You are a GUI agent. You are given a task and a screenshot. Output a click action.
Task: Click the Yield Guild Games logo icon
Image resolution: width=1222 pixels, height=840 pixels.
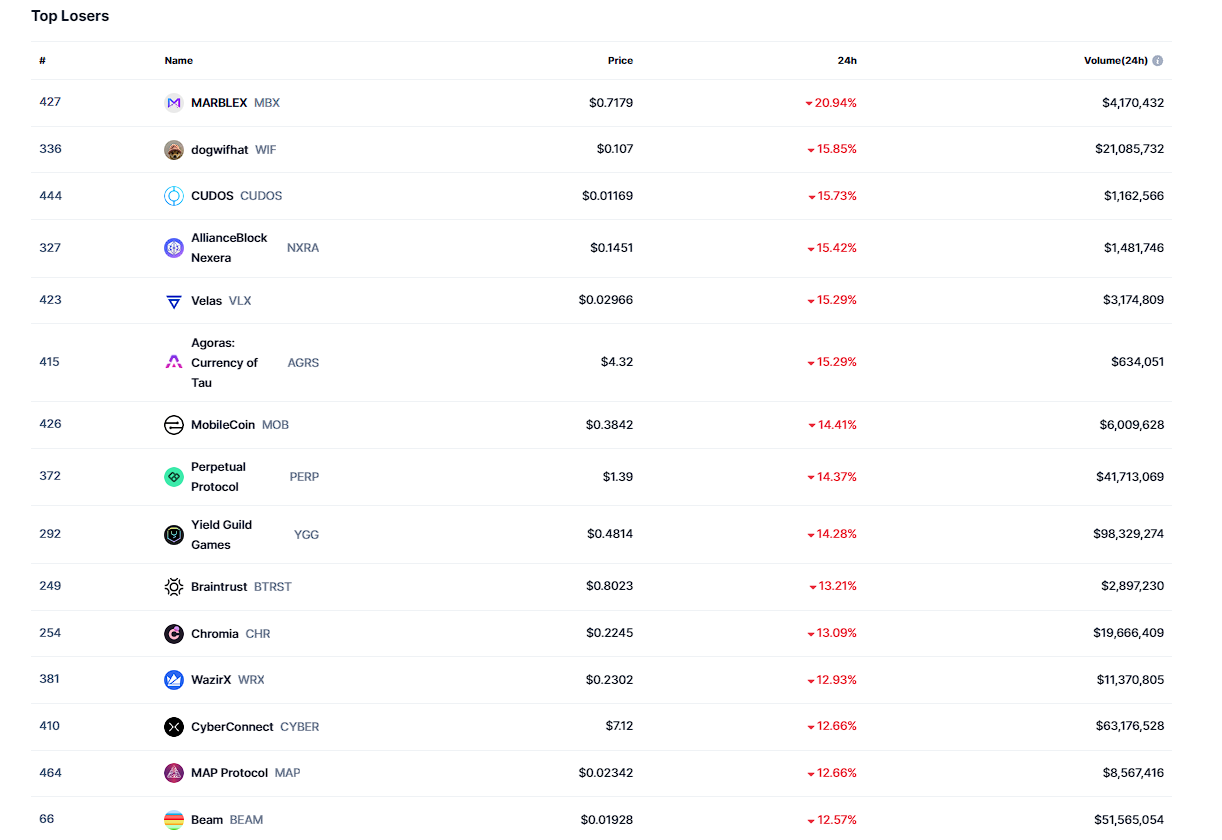[x=174, y=535]
